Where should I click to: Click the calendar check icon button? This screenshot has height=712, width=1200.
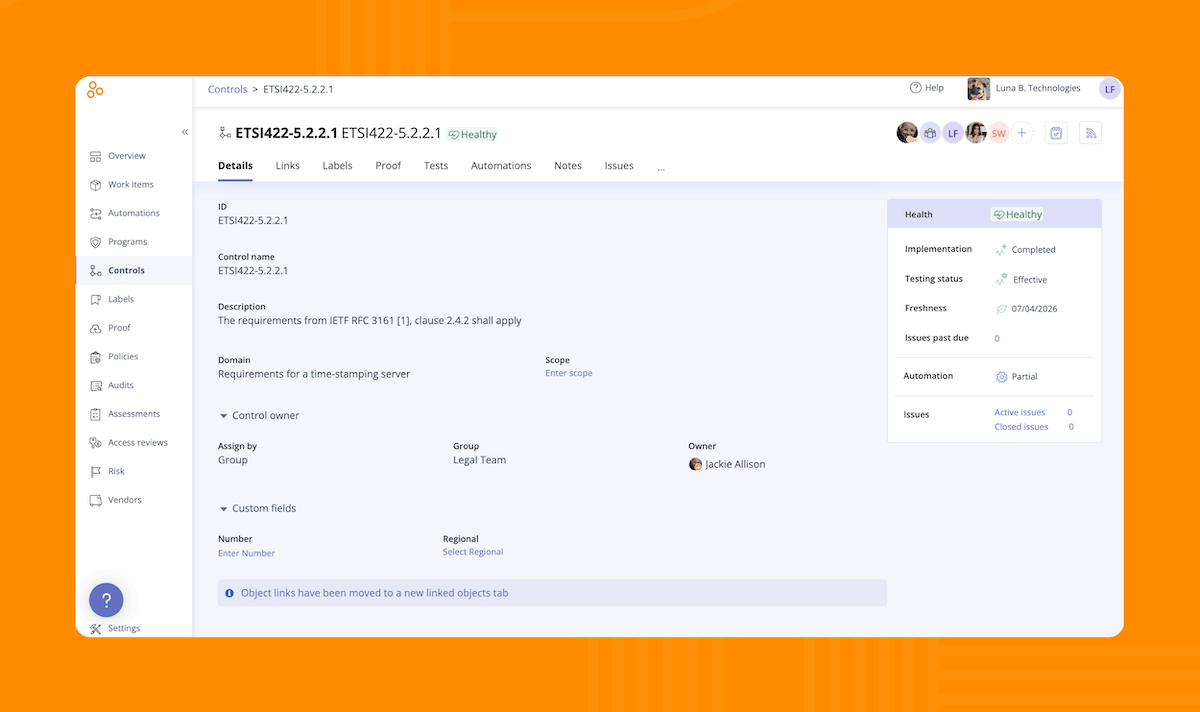tap(1056, 133)
